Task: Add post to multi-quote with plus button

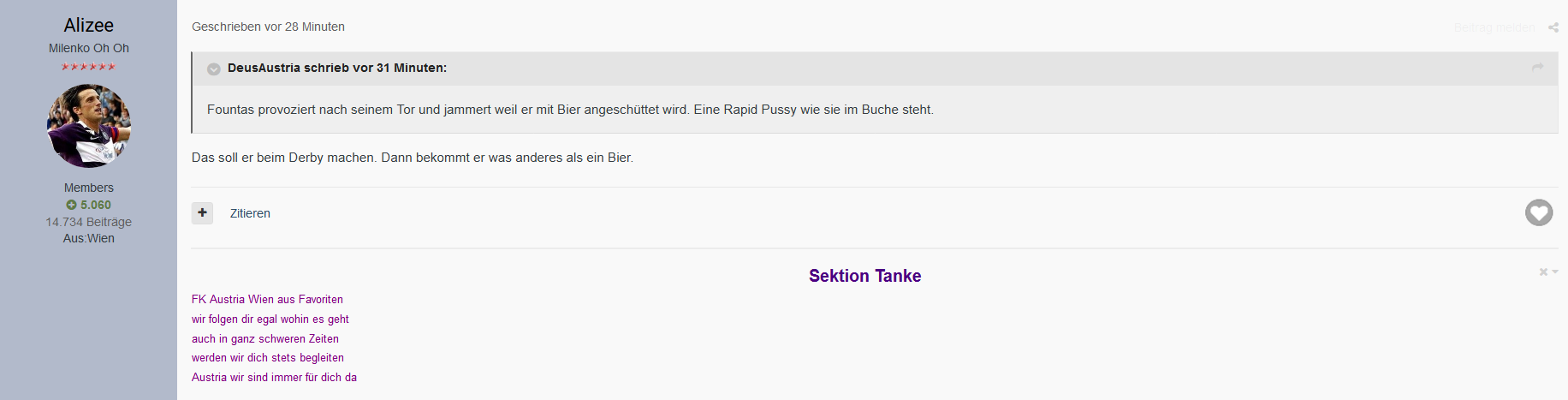Action: click(x=202, y=212)
